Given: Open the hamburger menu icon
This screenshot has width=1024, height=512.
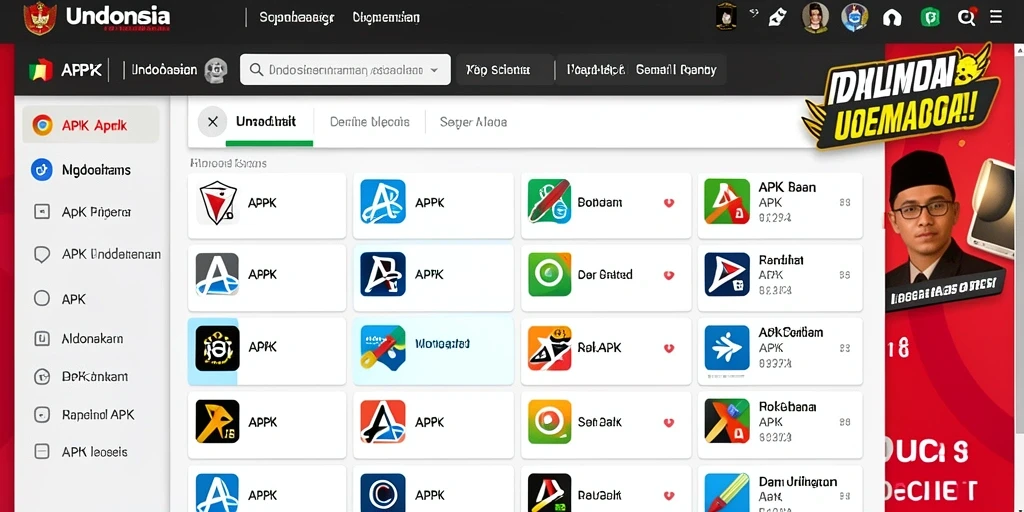Looking at the screenshot, I should click(996, 18).
